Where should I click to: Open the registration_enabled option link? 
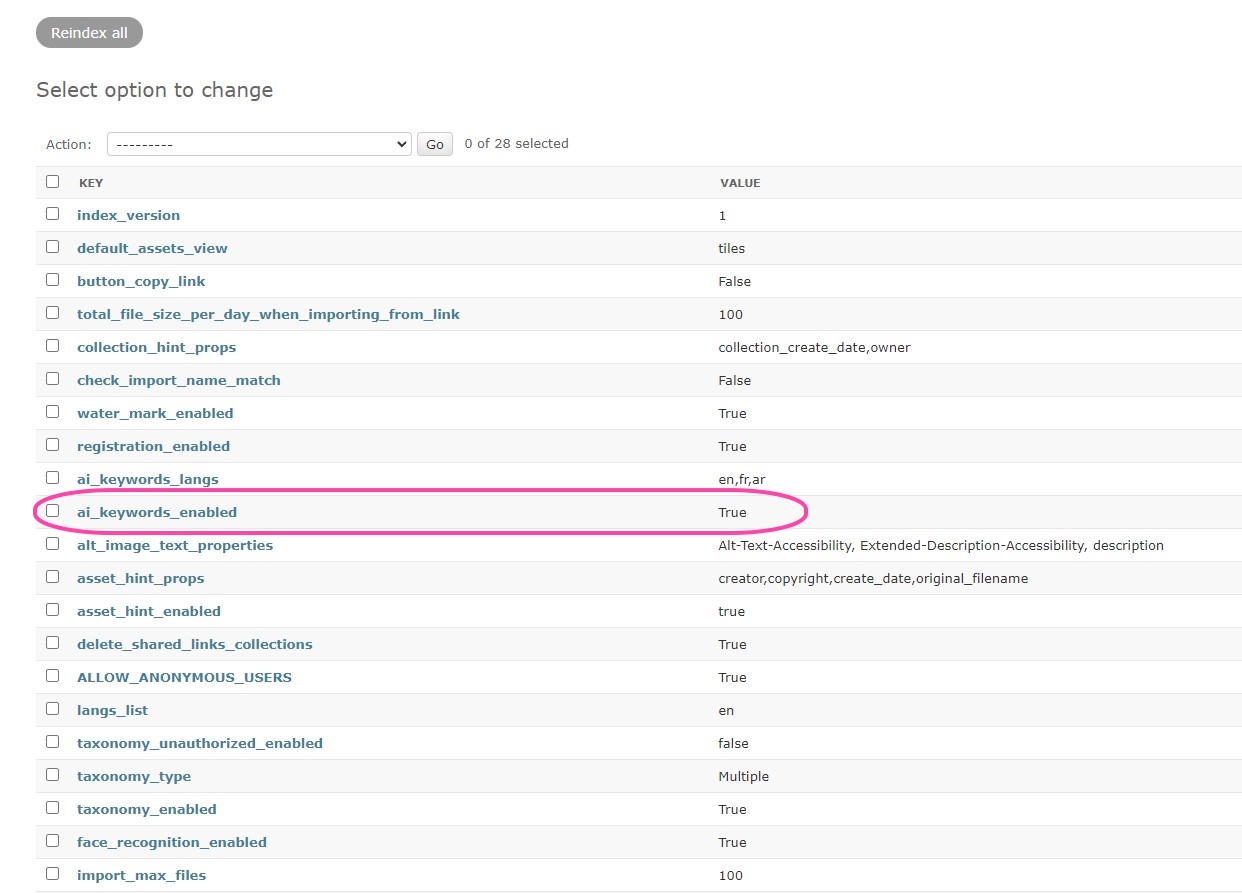coord(153,446)
